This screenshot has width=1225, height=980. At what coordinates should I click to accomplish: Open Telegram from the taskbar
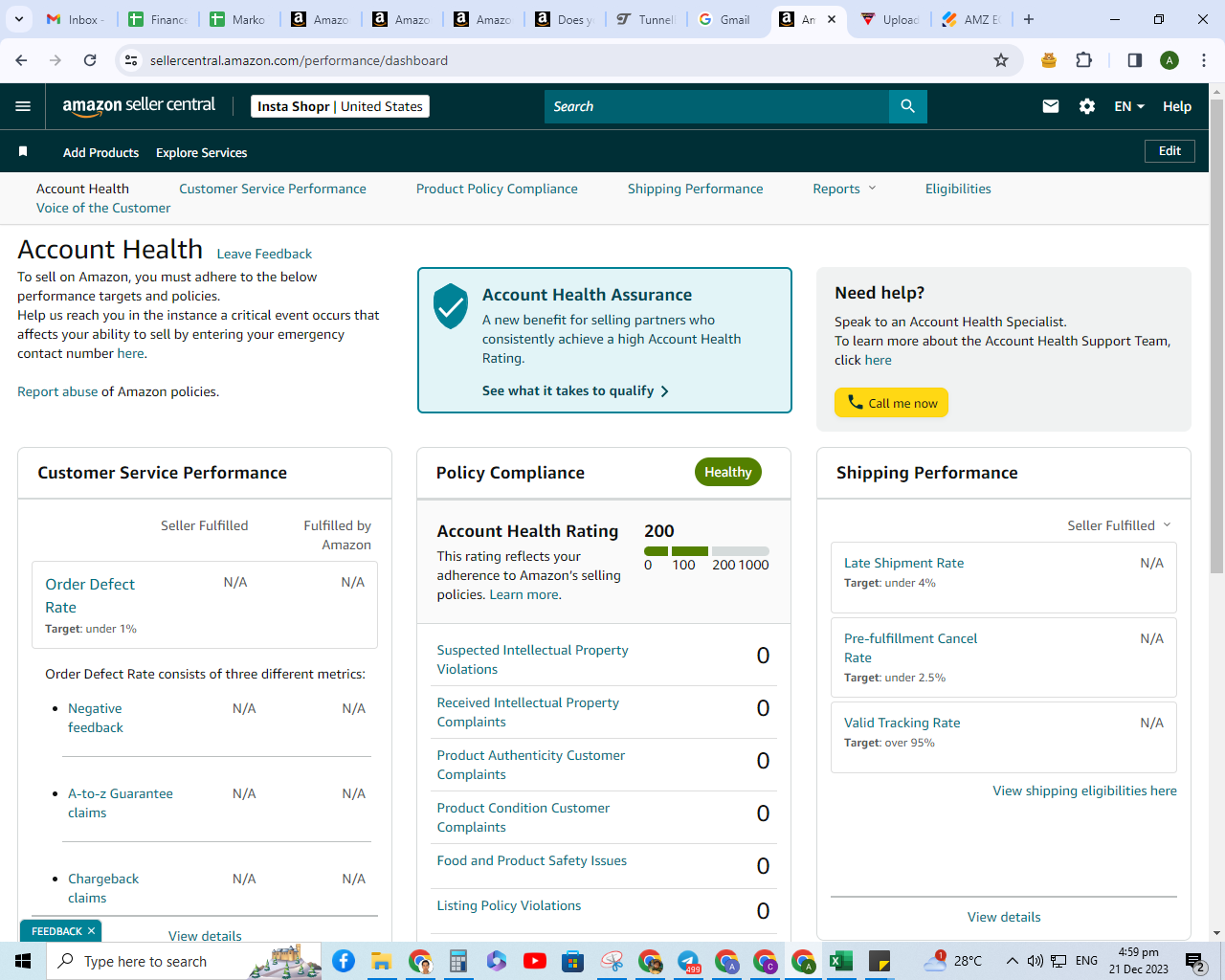688,961
